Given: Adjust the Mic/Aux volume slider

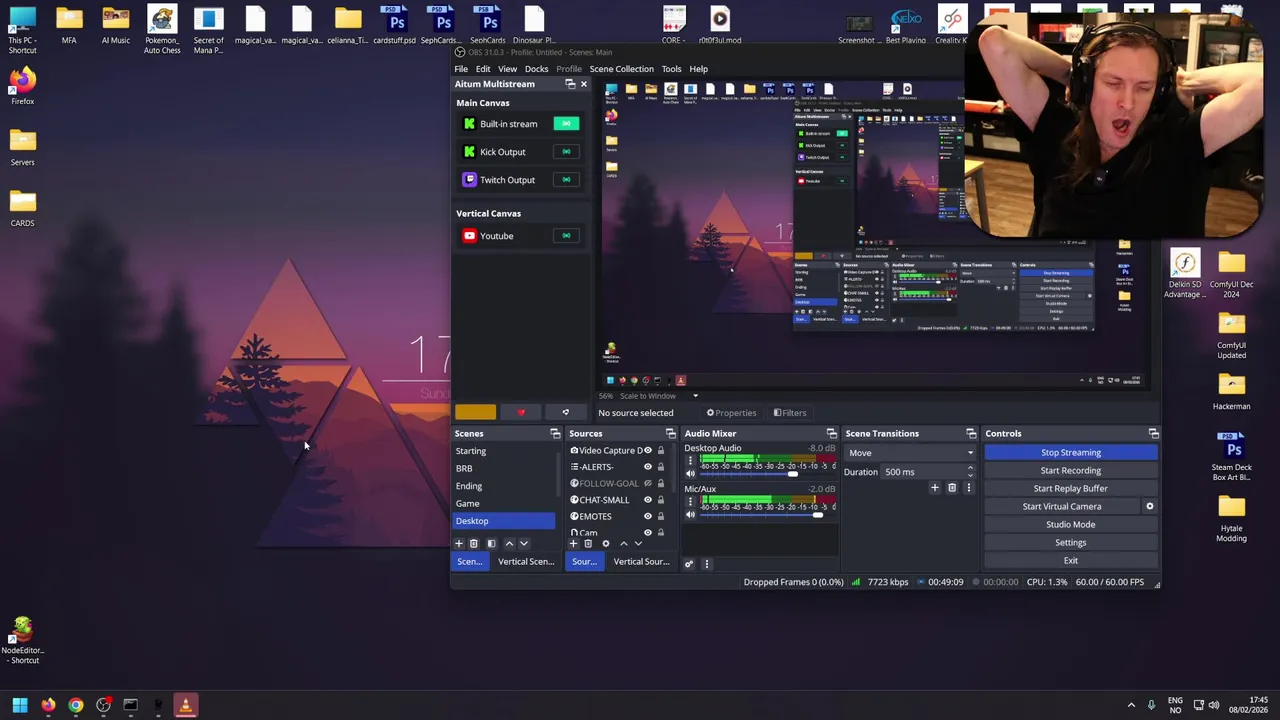Looking at the screenshot, I should tap(766, 515).
